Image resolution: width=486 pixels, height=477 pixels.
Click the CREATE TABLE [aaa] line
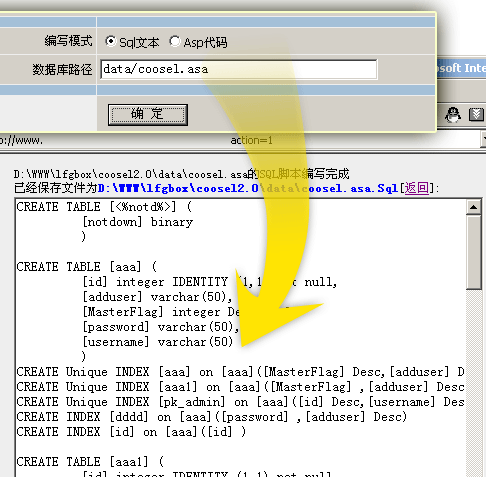(87, 267)
